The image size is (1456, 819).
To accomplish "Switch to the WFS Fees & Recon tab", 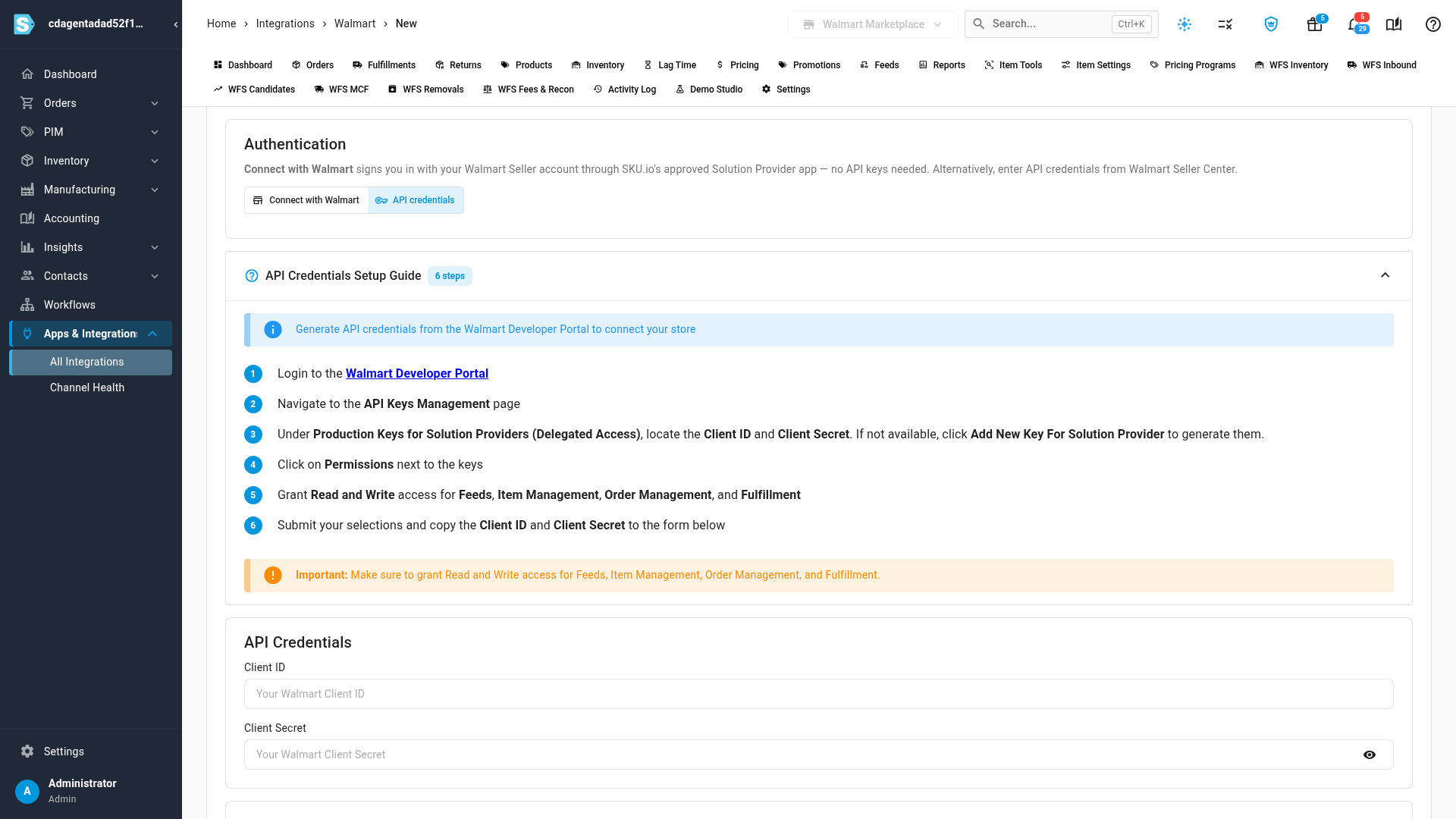I will pos(529,89).
